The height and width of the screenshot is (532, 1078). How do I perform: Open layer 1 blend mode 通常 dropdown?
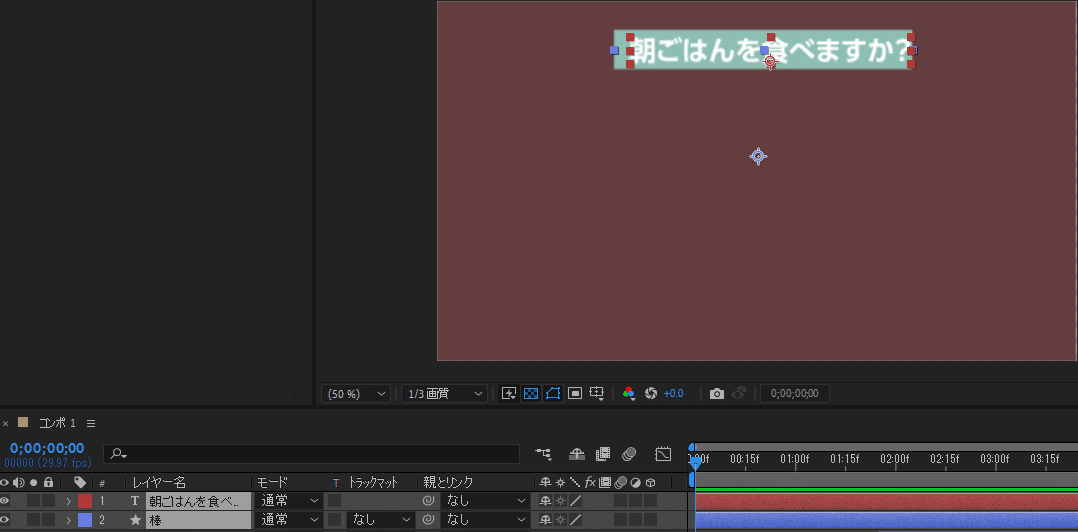coord(289,501)
